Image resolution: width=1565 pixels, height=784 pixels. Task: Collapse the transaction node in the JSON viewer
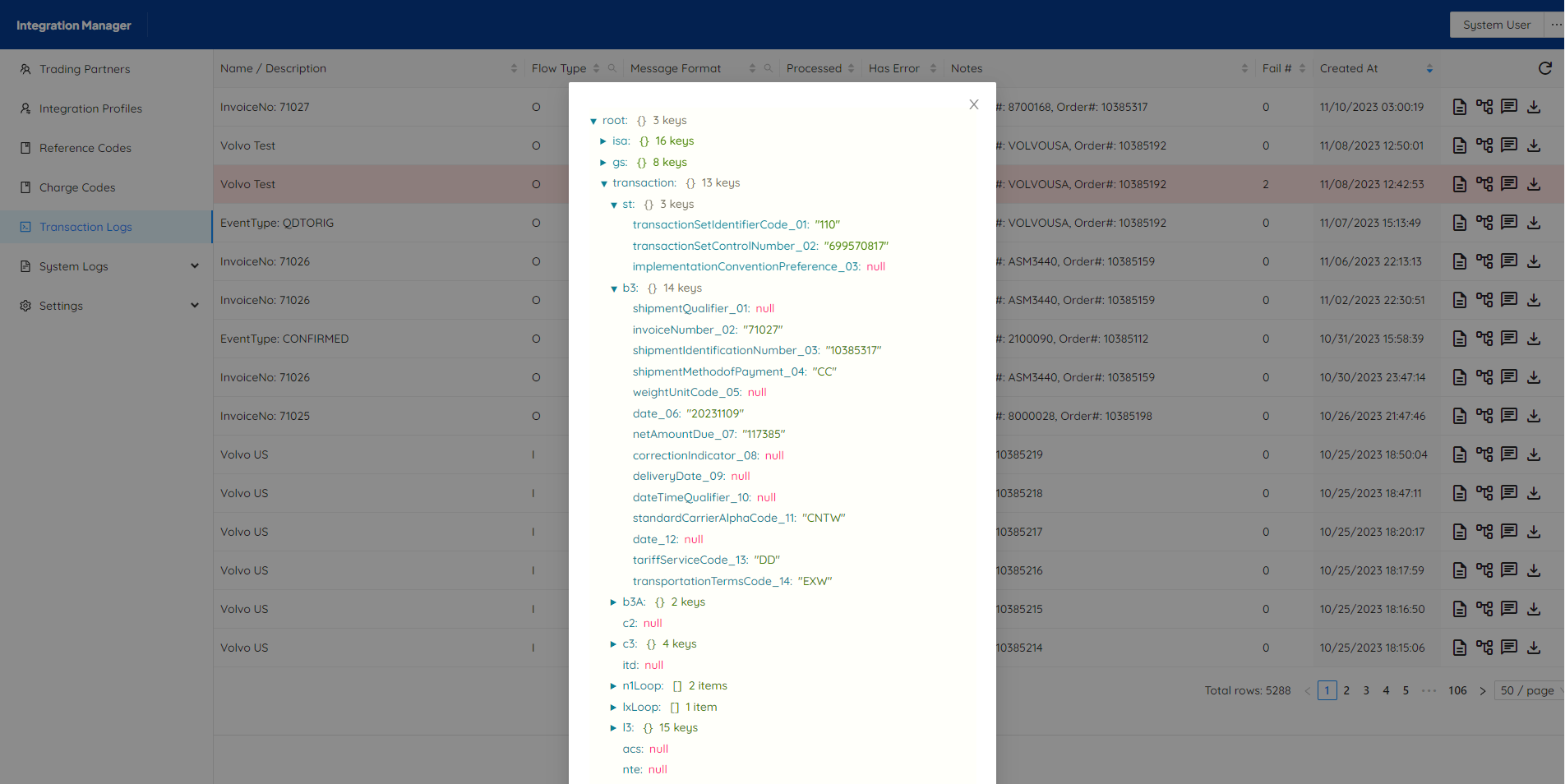(604, 183)
